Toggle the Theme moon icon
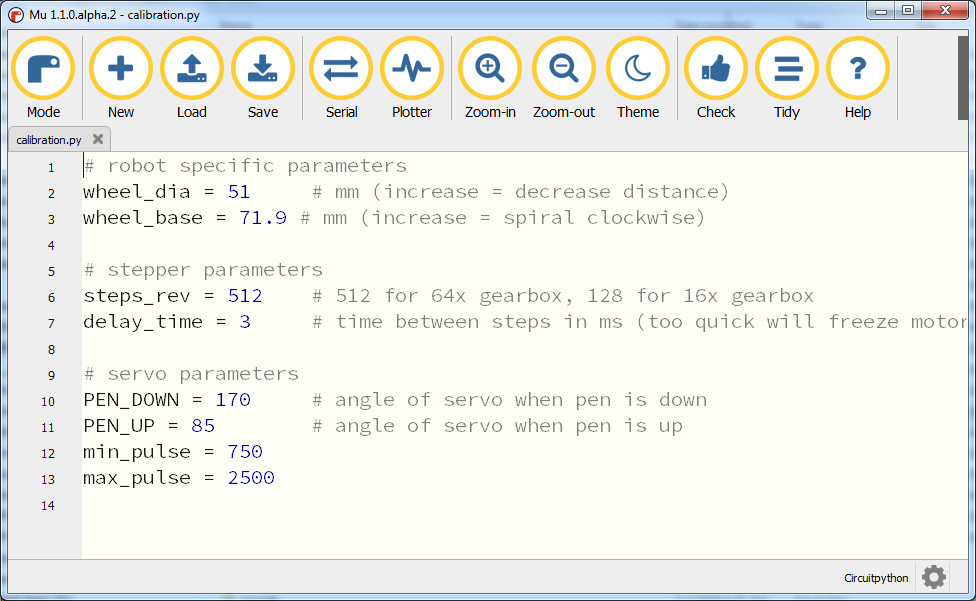976x601 pixels. tap(637, 68)
